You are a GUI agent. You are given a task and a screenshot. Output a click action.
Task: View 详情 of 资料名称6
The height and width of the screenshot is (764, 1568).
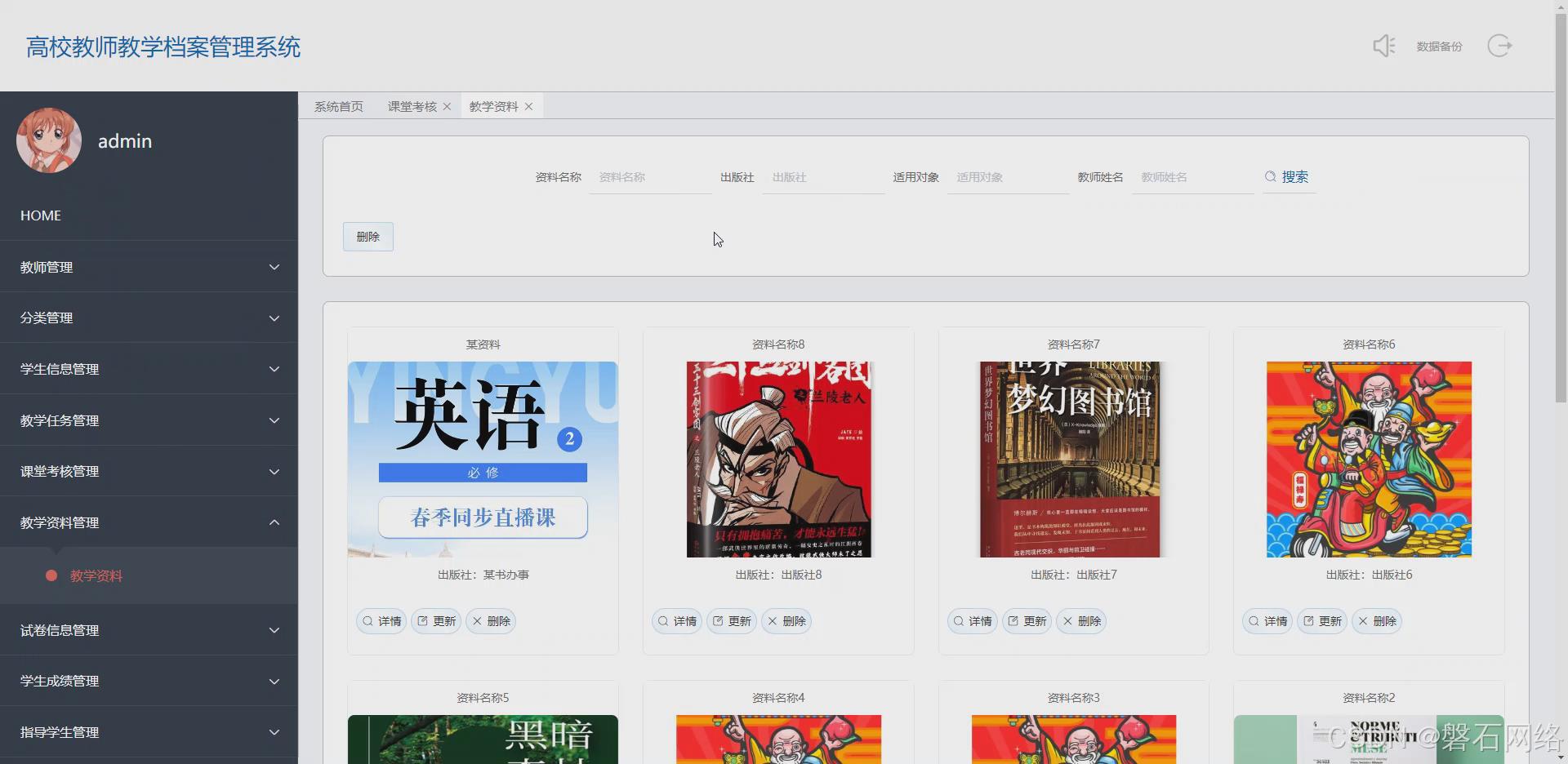[1267, 621]
